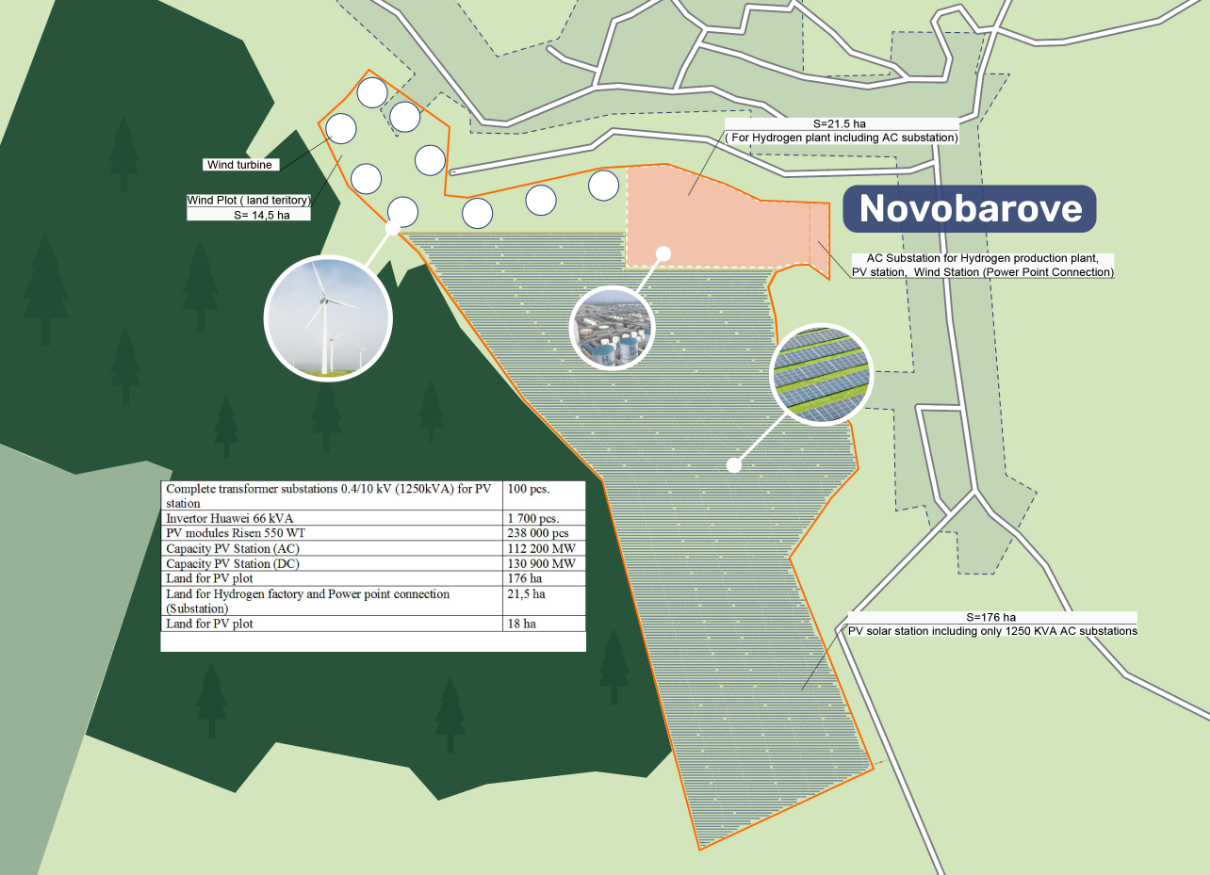Viewport: 1210px width, 875px height.
Task: Click the "176 ha" table cell
Action: [544, 578]
